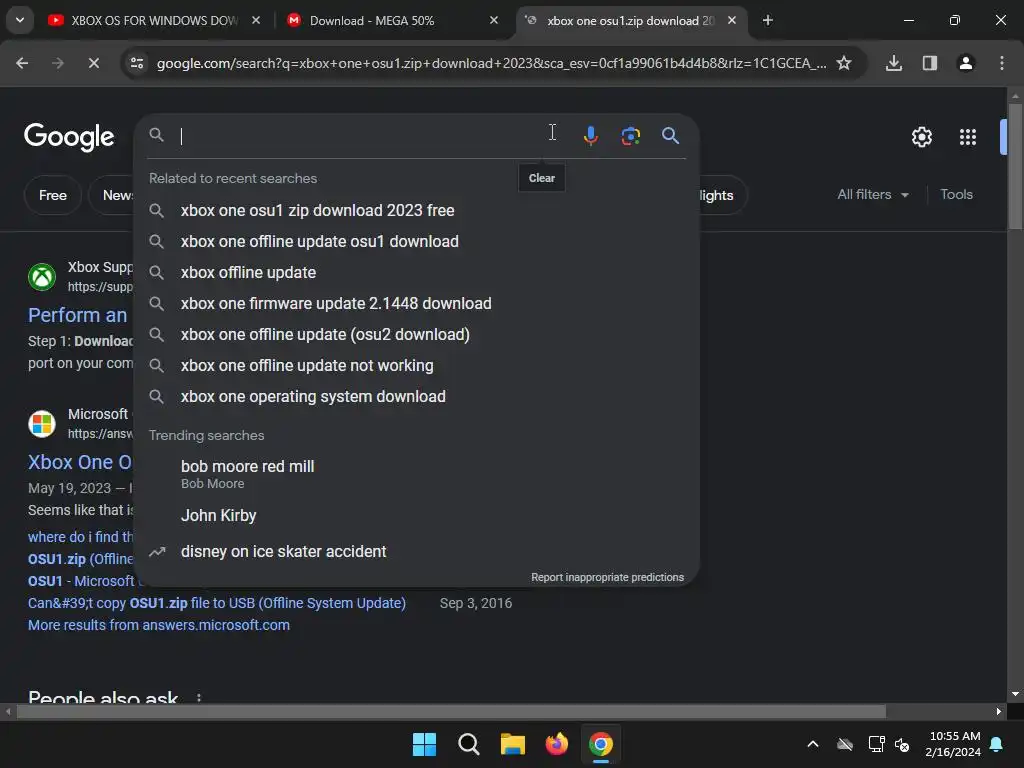
Task: Click Report inappropriate predictions link
Action: [607, 577]
